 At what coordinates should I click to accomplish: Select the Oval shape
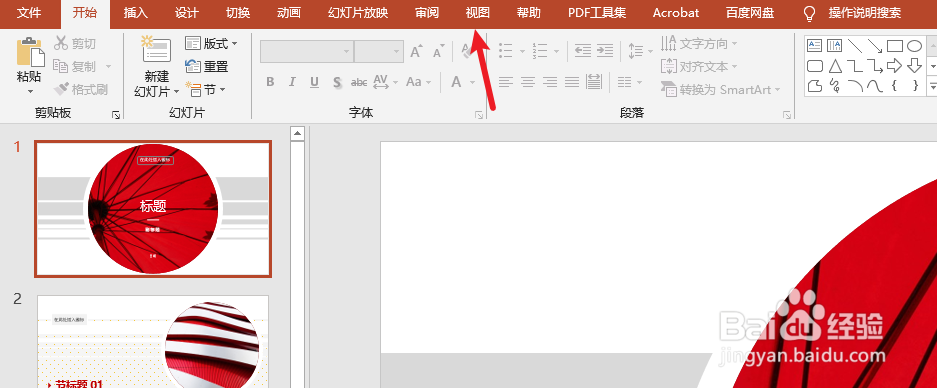[914, 45]
